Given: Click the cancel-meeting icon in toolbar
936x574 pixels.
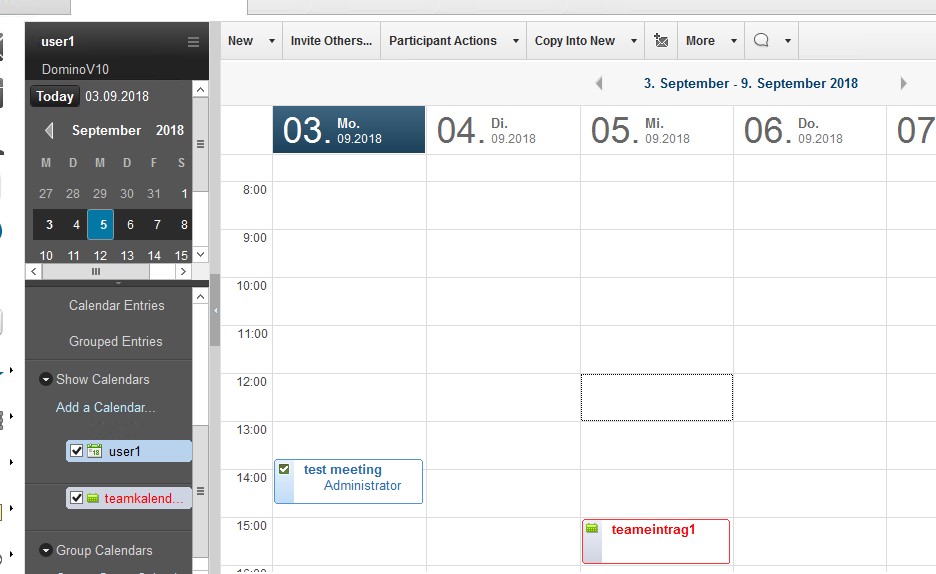Looking at the screenshot, I should click(660, 41).
